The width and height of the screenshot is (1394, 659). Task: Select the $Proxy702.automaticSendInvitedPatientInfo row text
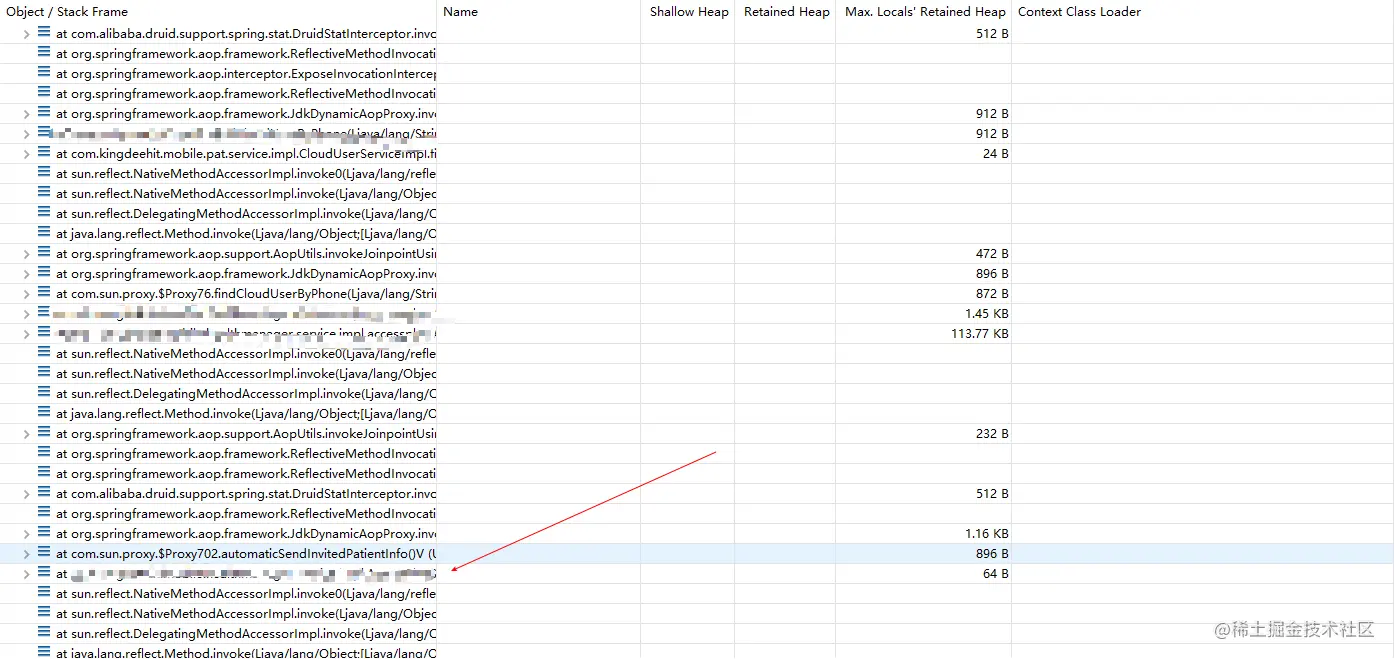click(x=246, y=553)
